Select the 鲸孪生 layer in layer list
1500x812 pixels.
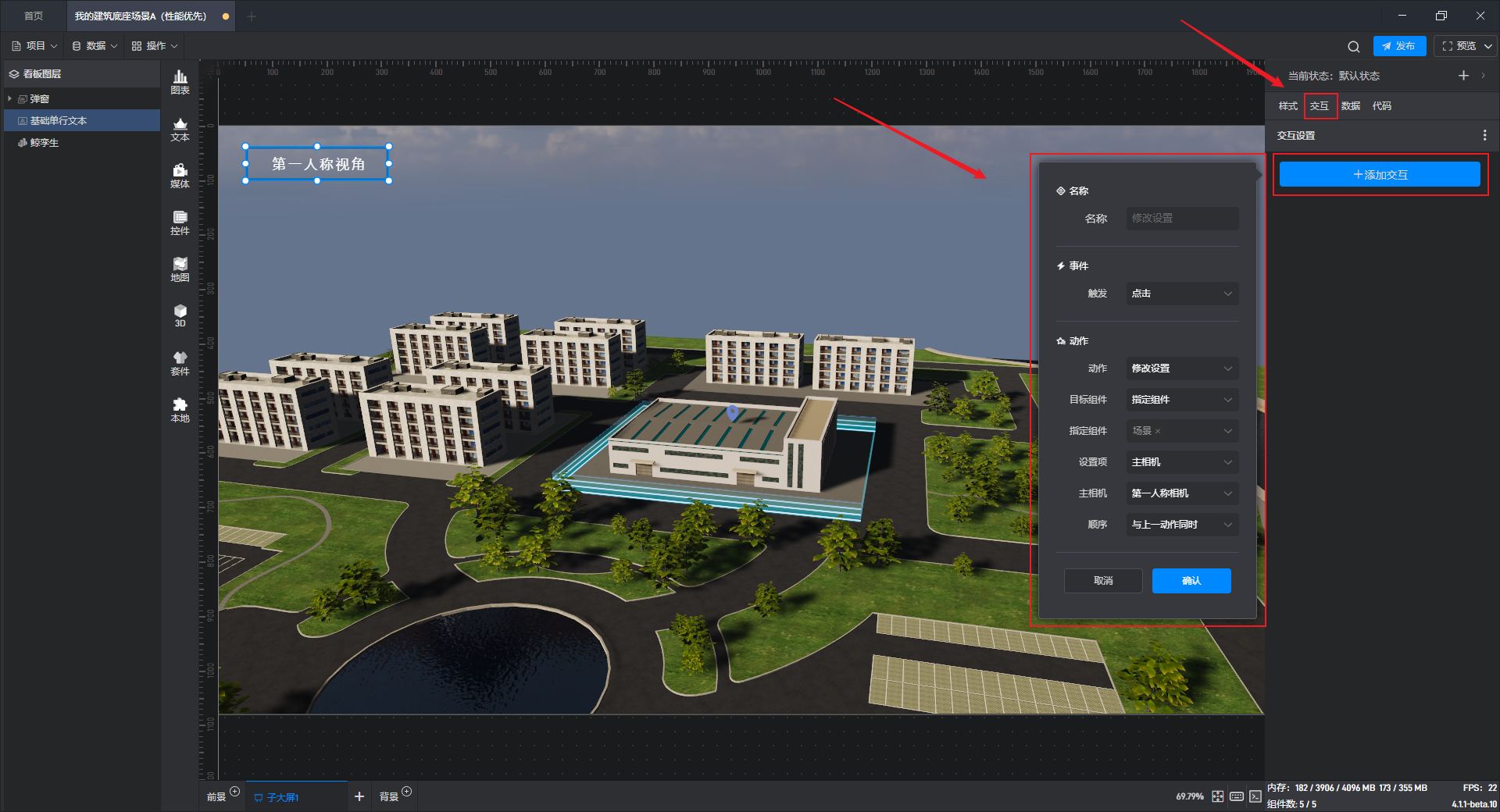pyautogui.click(x=45, y=143)
